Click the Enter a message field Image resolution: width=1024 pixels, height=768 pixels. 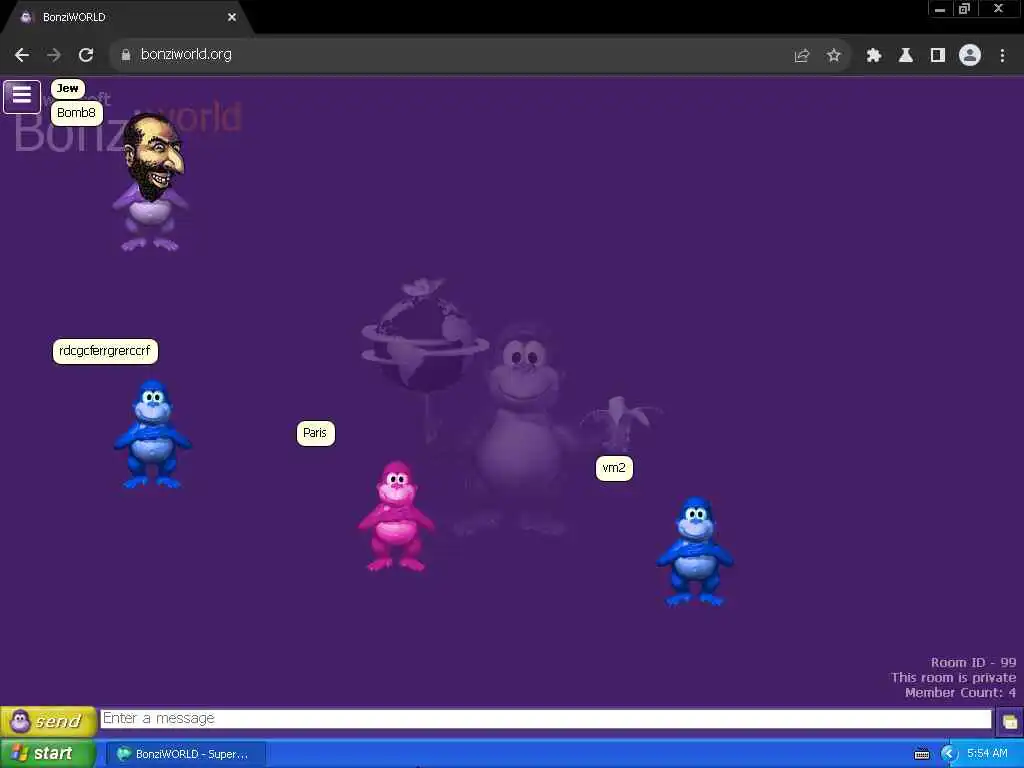coord(546,718)
